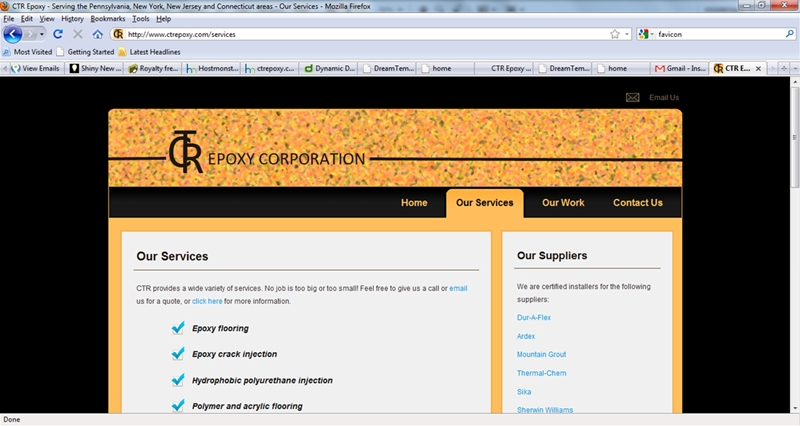Open the Help menu
Image resolution: width=800 pixels, height=426 pixels.
(163, 19)
